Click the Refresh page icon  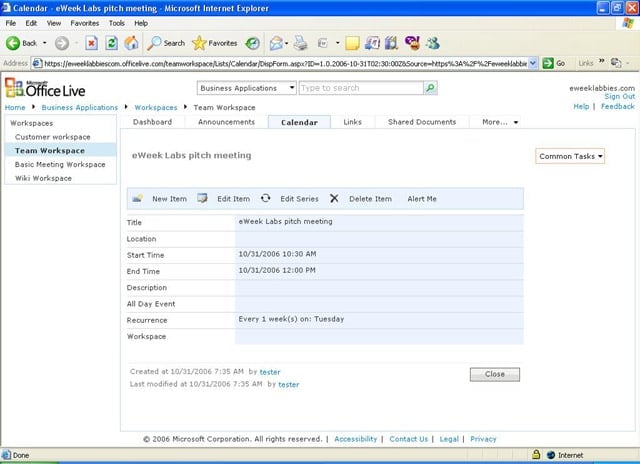[x=111, y=43]
